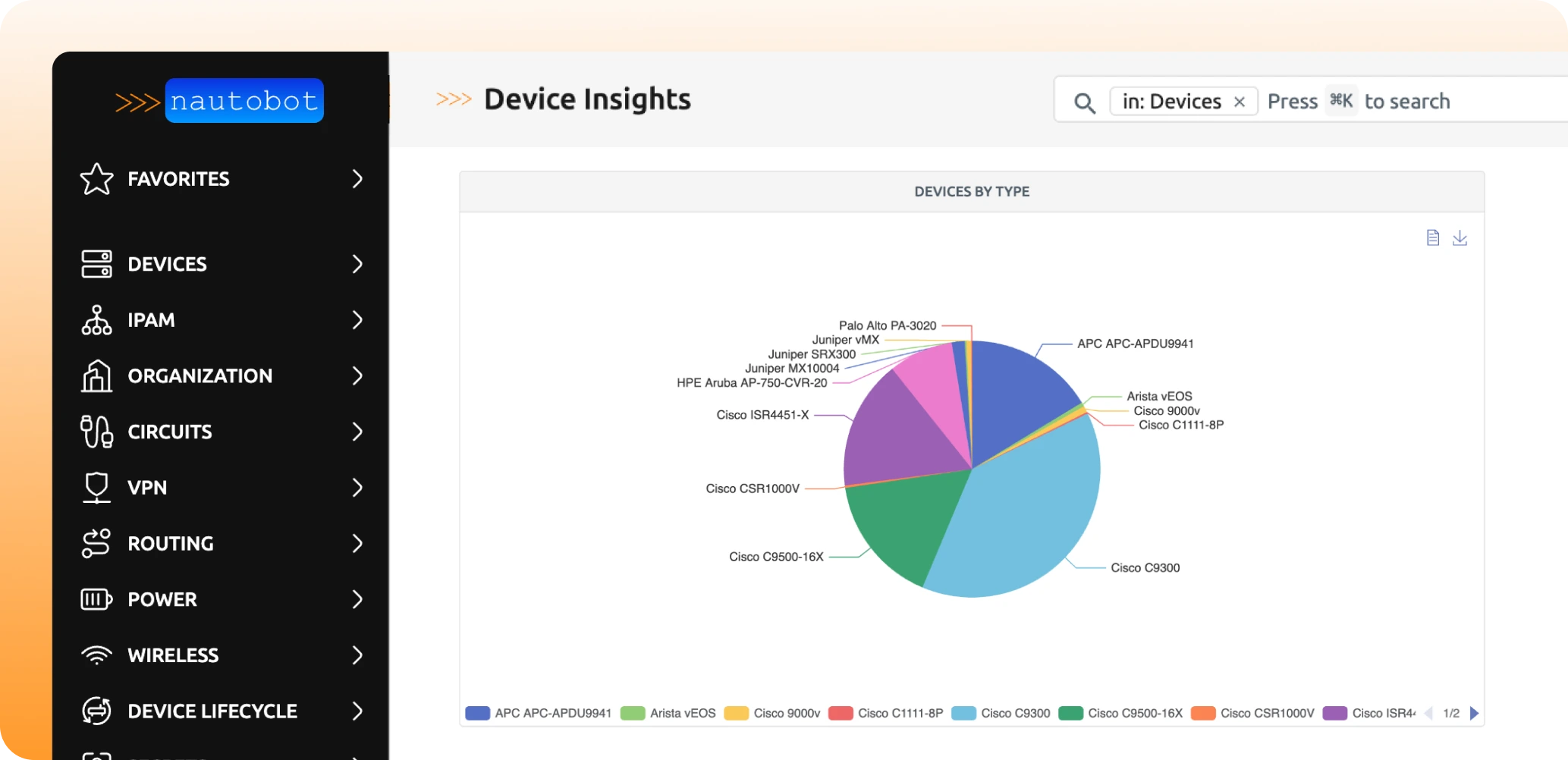Select the Circuits icon in sidebar

click(x=96, y=432)
